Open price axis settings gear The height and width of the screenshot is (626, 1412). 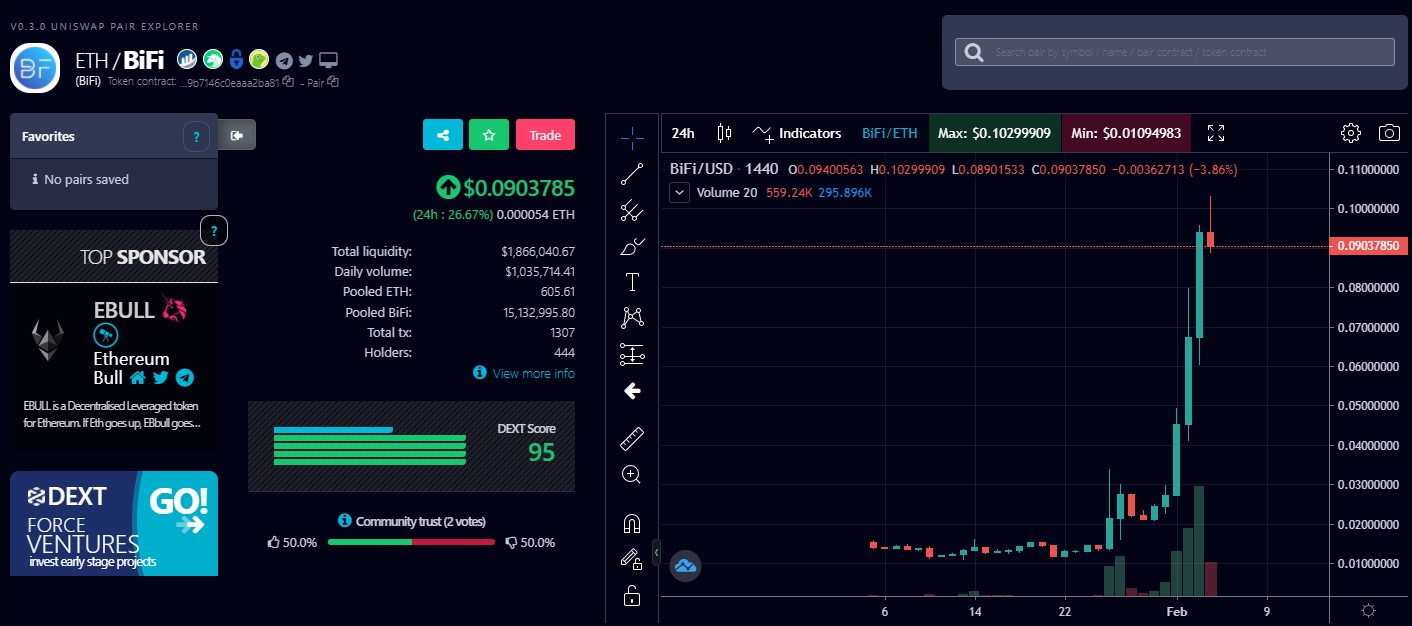pyautogui.click(x=1369, y=610)
